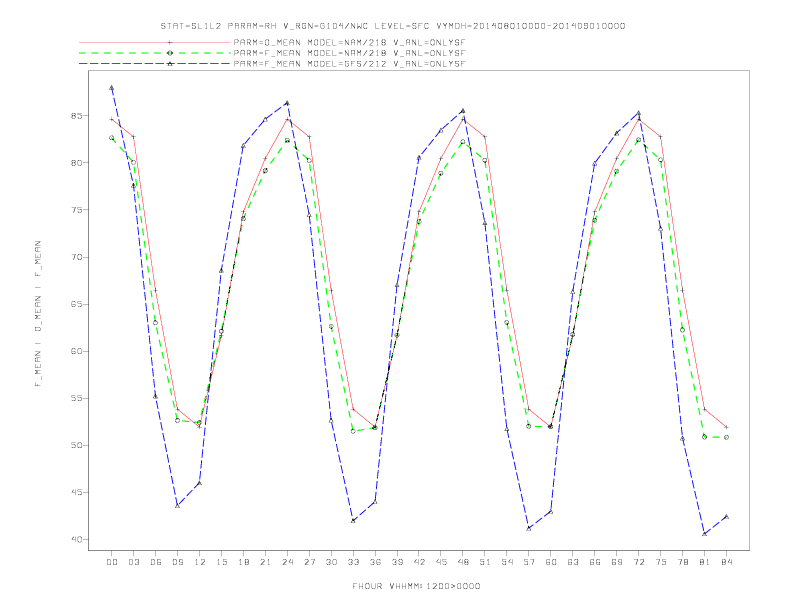Click x-axis forecast hour label 81
The width and height of the screenshot is (792, 612).
[x=705, y=562]
